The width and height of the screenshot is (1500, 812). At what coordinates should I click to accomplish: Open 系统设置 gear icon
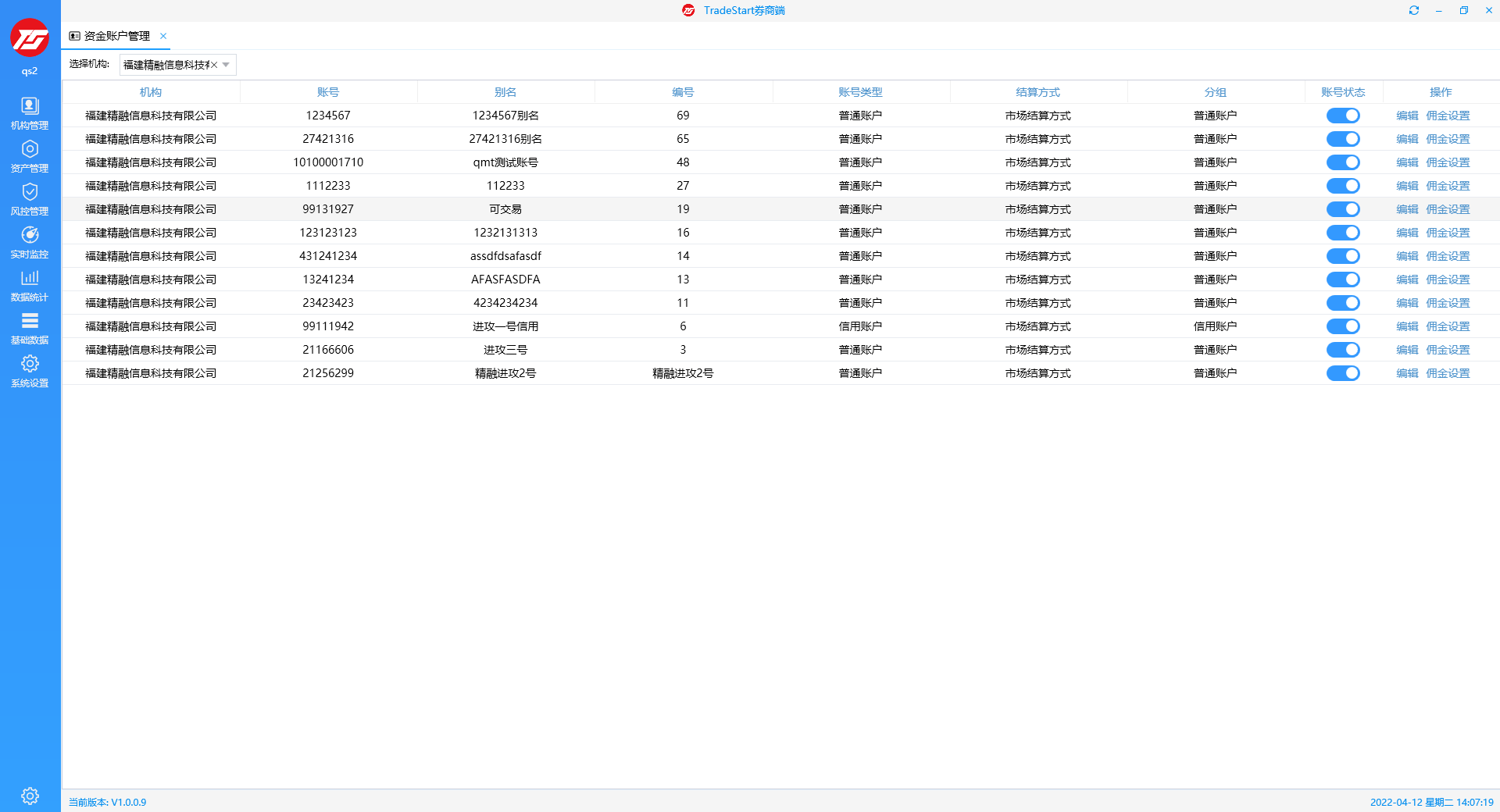pos(30,370)
